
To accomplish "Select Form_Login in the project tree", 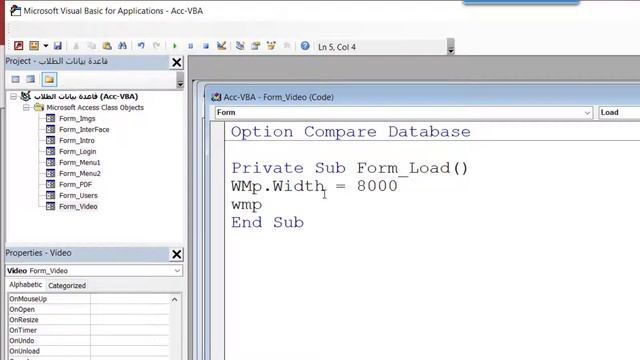I will coord(78,151).
